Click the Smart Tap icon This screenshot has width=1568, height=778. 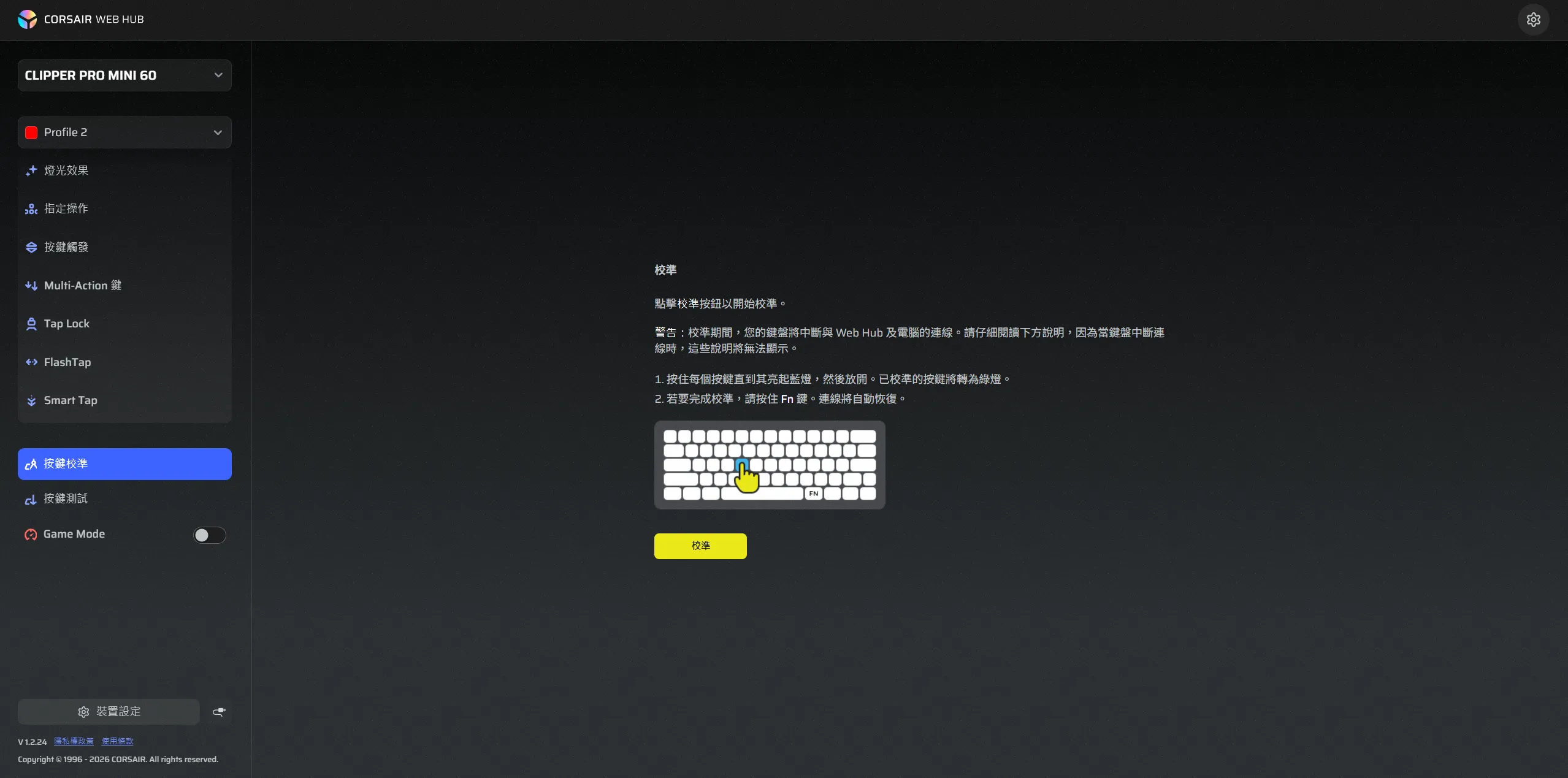(31, 400)
